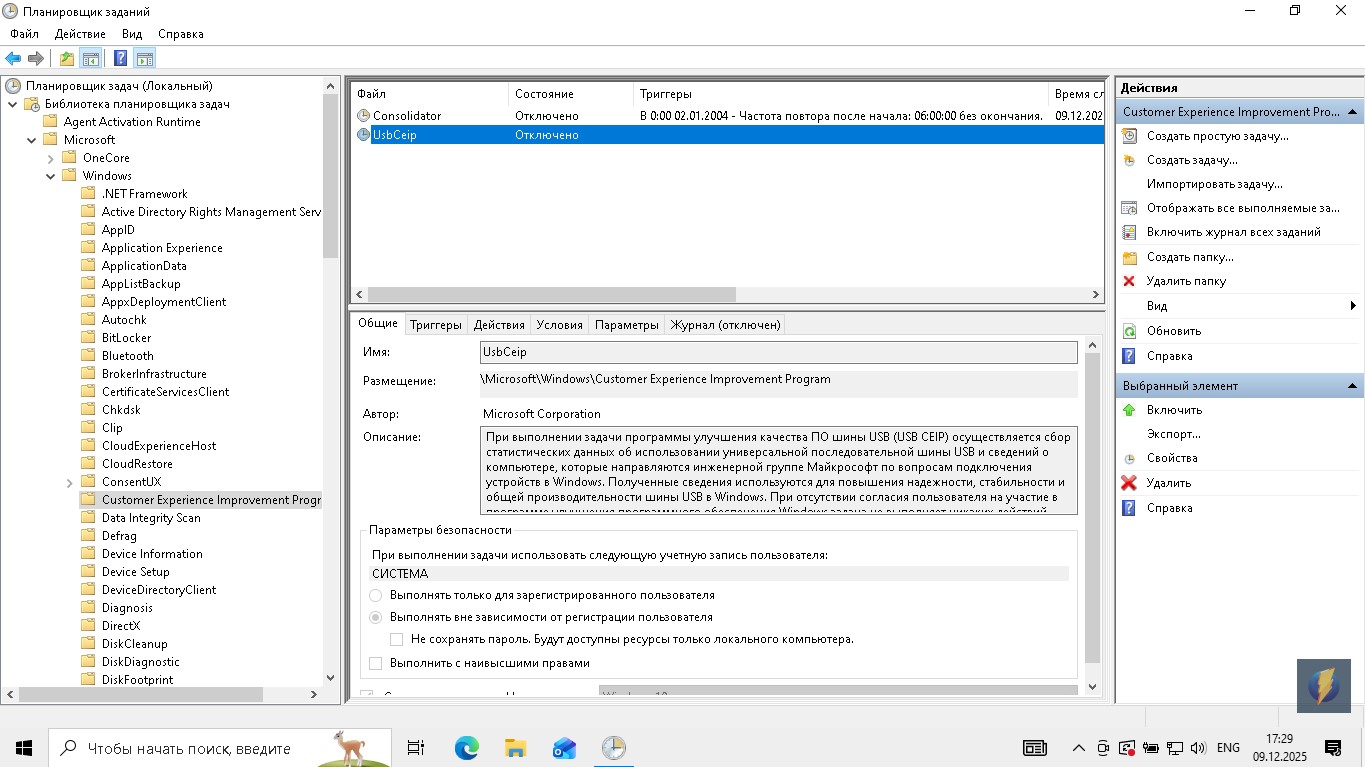The image size is (1365, 767).
Task: Click the Имя field containing UsbCeip
Action: click(779, 352)
